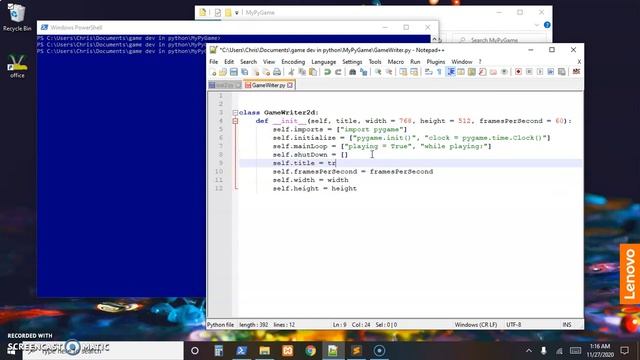Open the File menu
The image size is (640, 360).
click(x=213, y=62)
